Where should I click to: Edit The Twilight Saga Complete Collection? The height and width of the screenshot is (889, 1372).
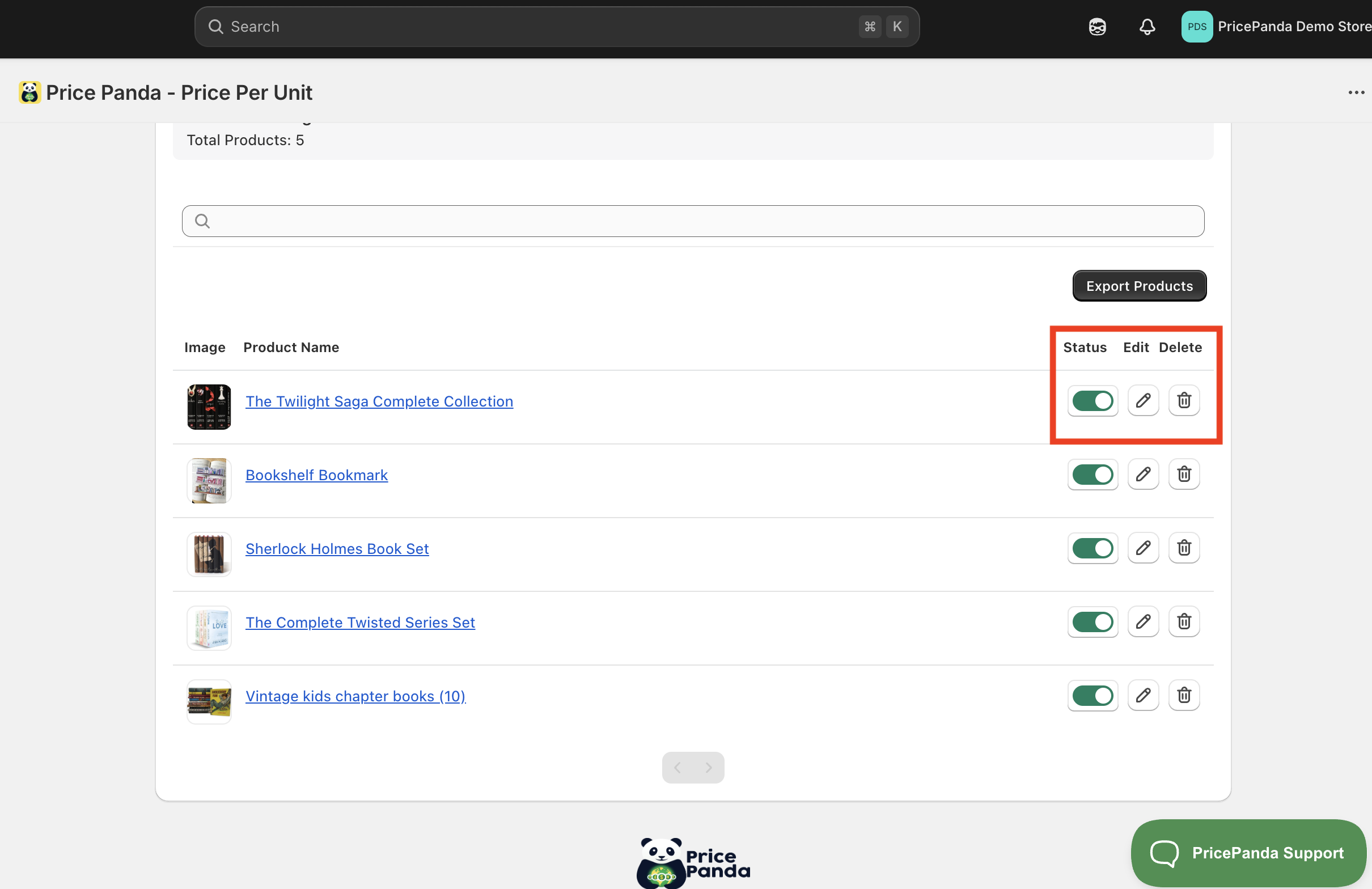[1143, 400]
